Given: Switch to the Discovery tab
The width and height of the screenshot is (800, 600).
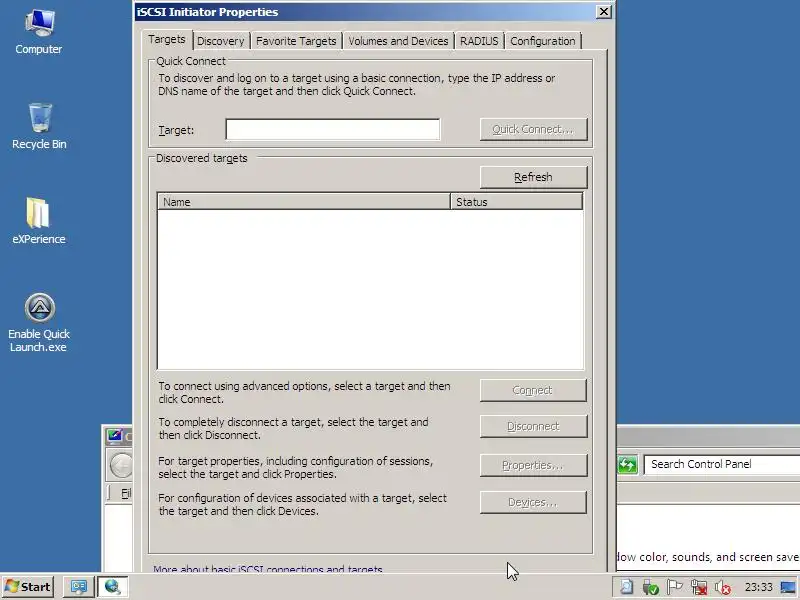Looking at the screenshot, I should (220, 41).
